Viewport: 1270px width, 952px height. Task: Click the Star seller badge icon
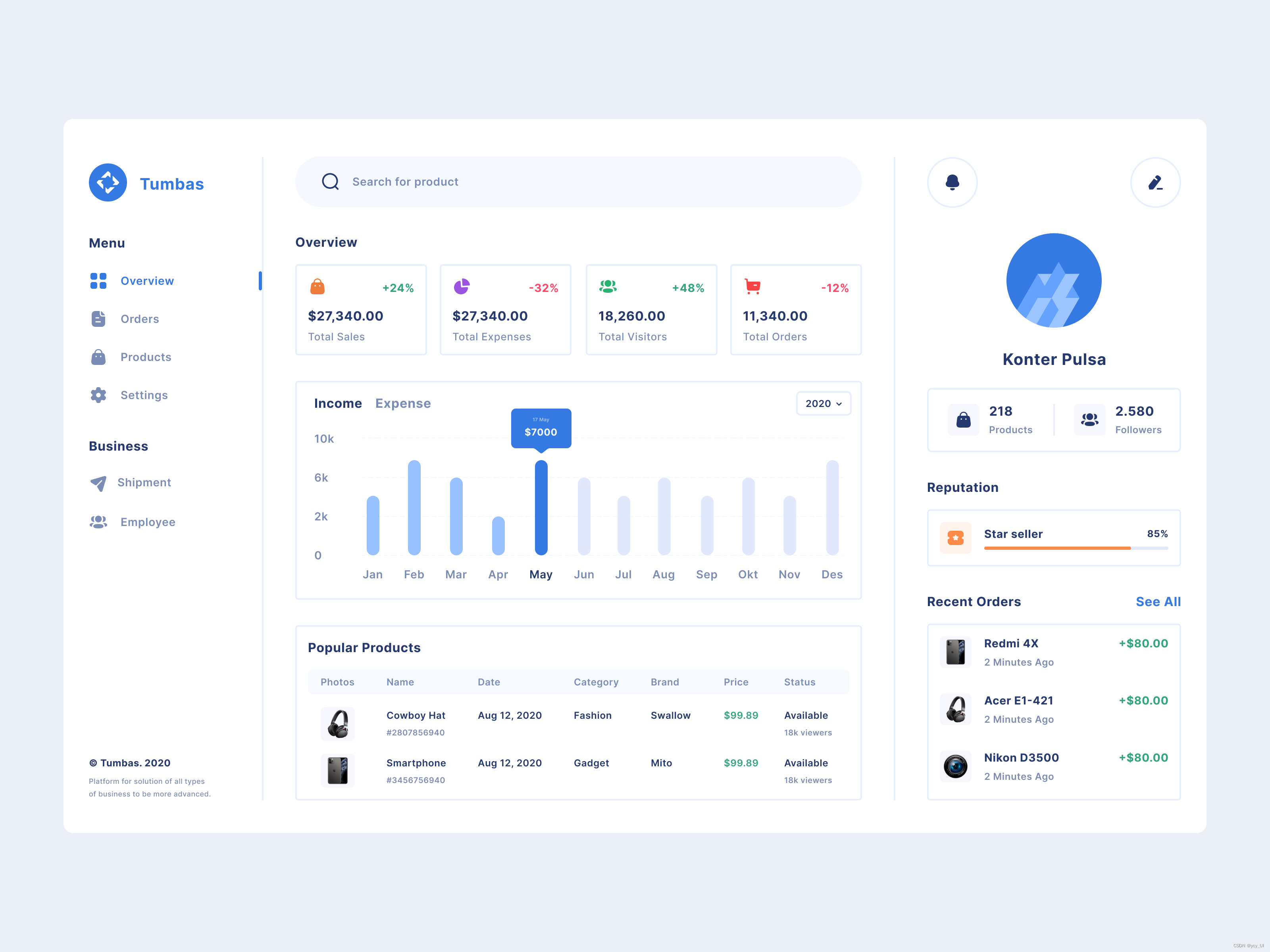point(955,538)
